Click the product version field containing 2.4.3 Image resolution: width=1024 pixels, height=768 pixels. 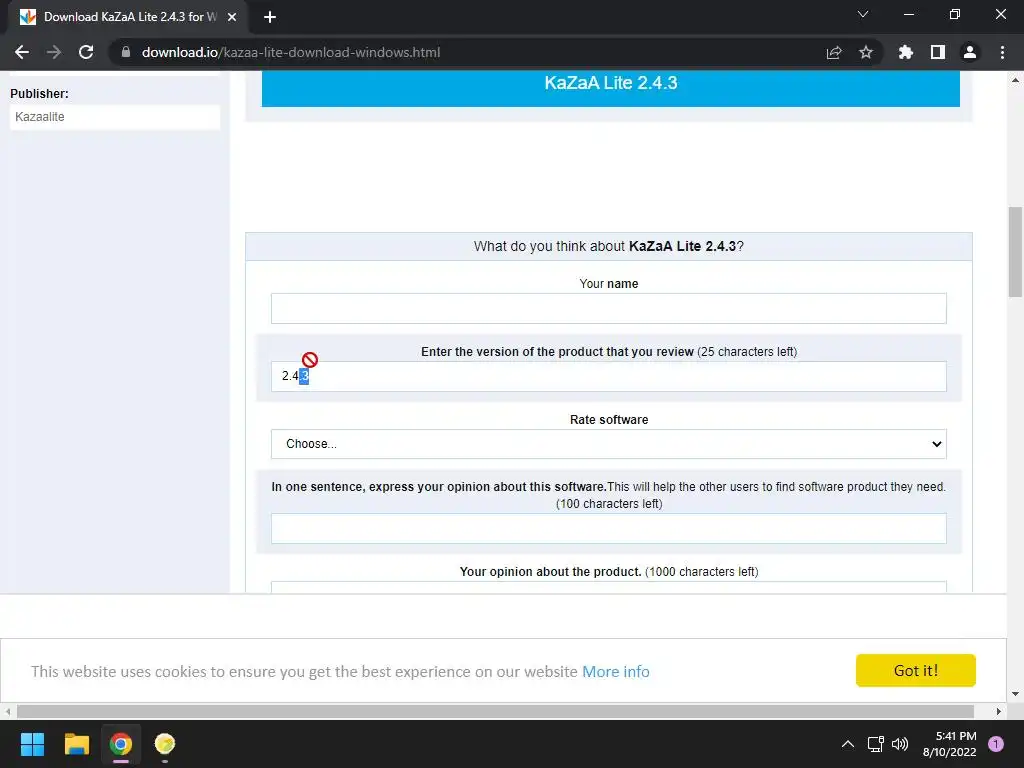pyautogui.click(x=609, y=376)
